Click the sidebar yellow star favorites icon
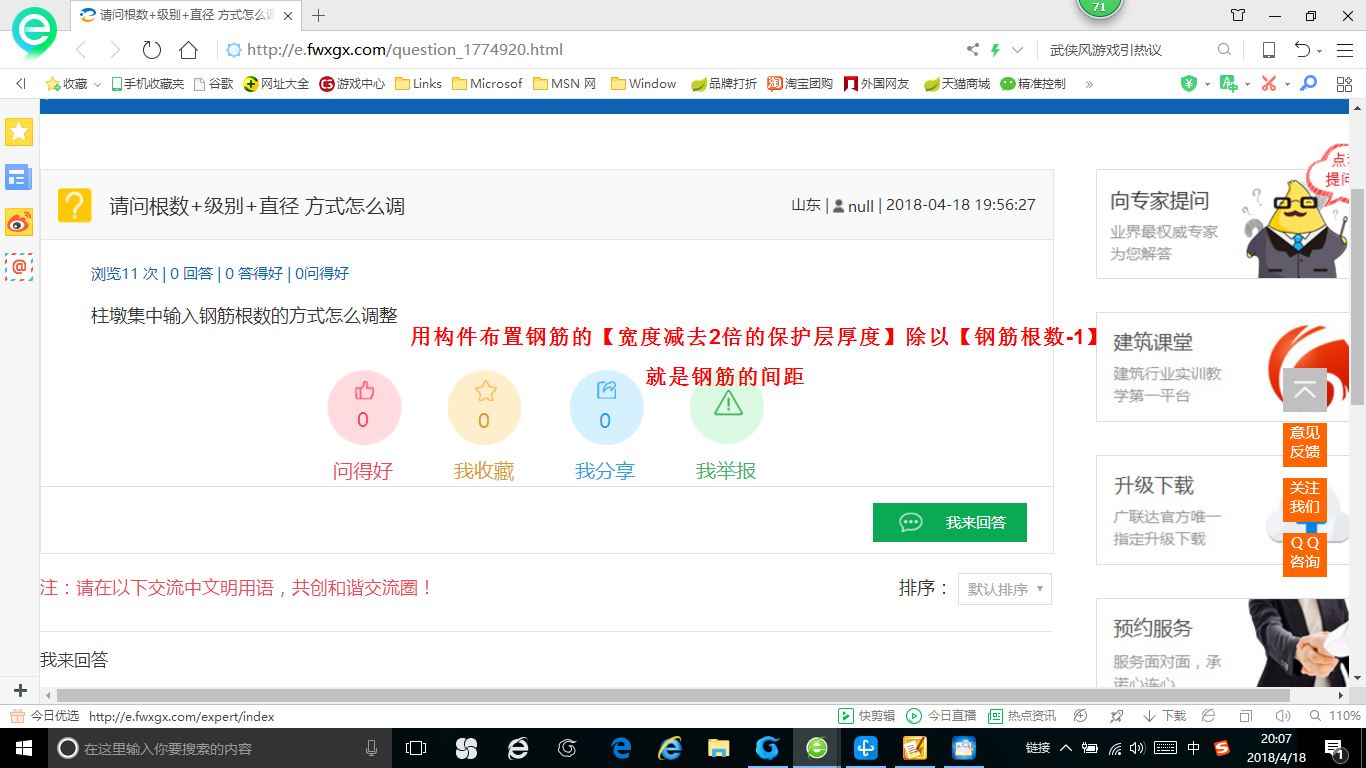This screenshot has width=1366, height=768. click(x=19, y=132)
